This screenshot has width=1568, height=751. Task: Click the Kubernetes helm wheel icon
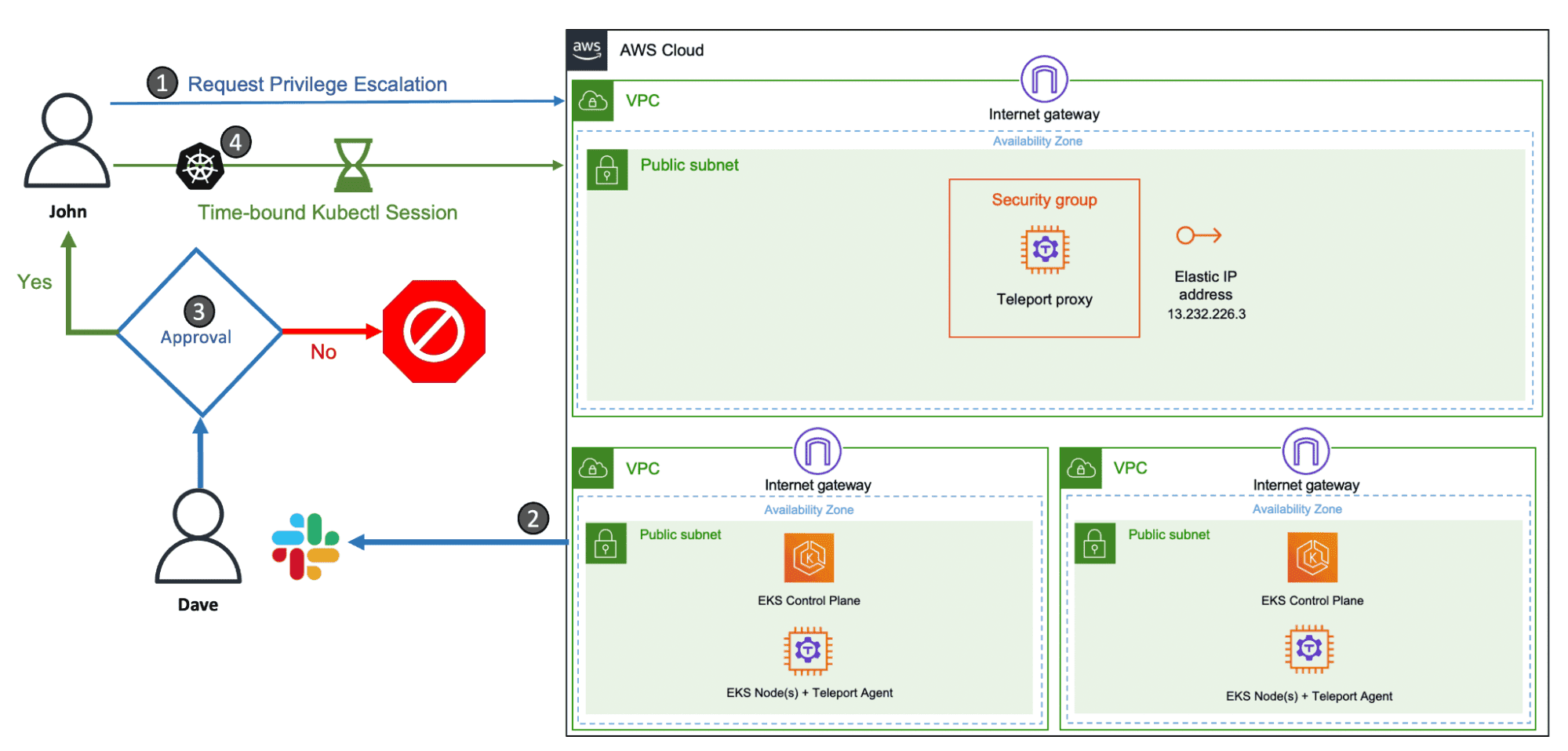[200, 166]
